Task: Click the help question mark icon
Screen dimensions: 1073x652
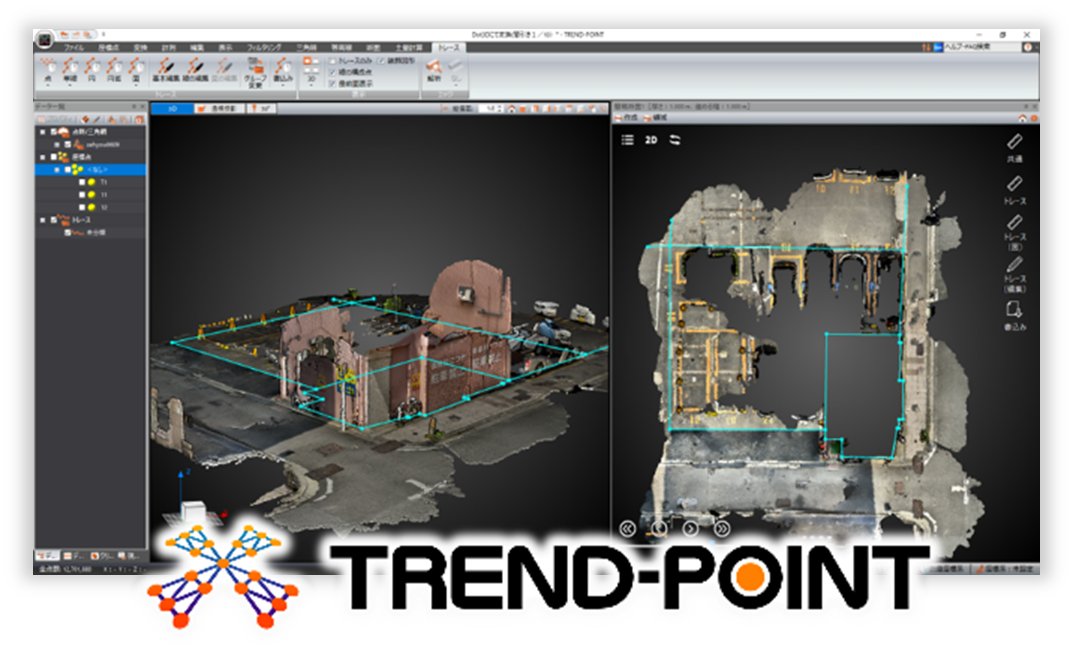Action: (1027, 47)
